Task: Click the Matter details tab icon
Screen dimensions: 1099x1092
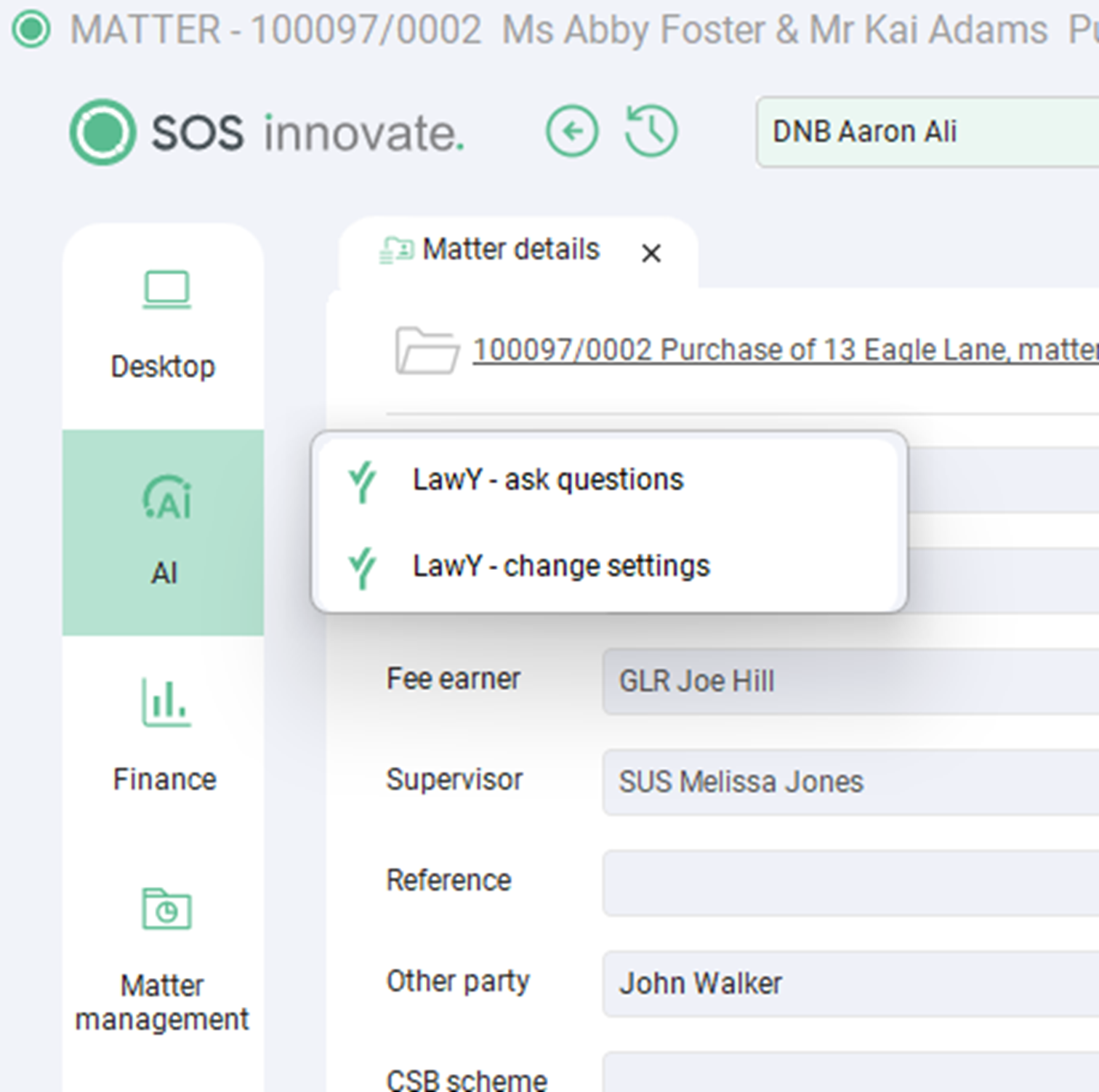Action: [397, 251]
